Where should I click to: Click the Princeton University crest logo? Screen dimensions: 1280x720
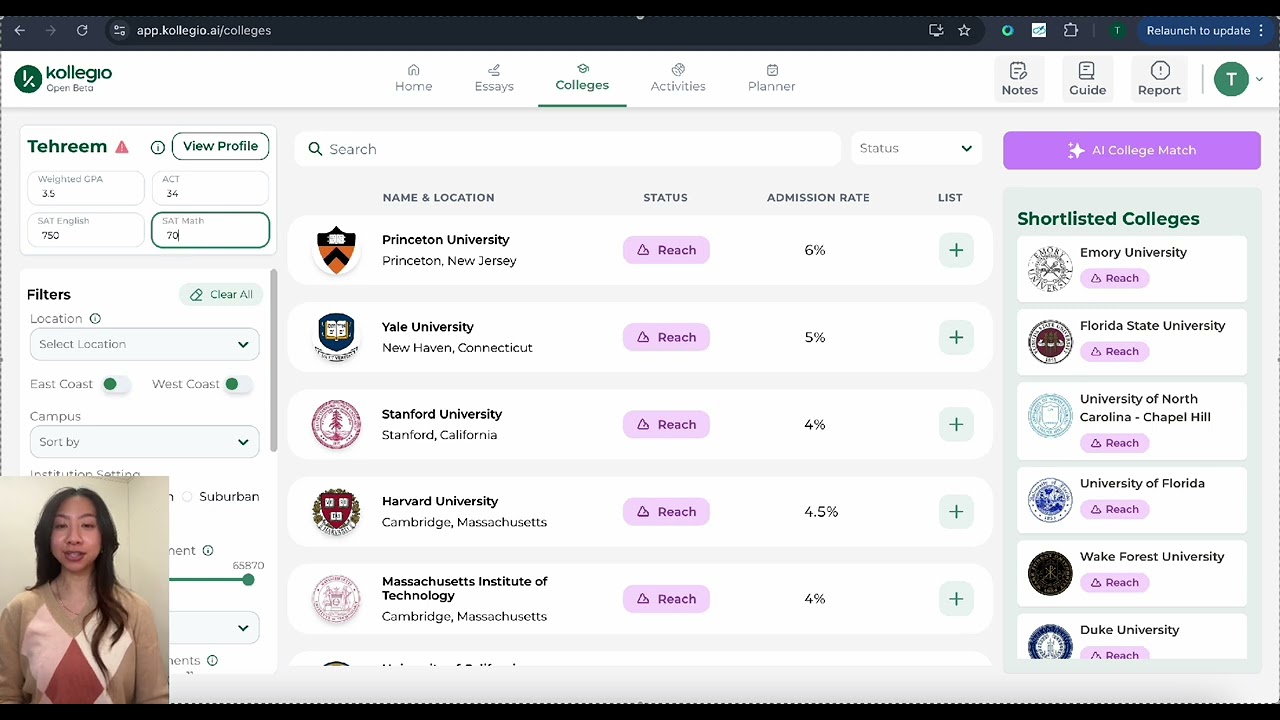[336, 250]
